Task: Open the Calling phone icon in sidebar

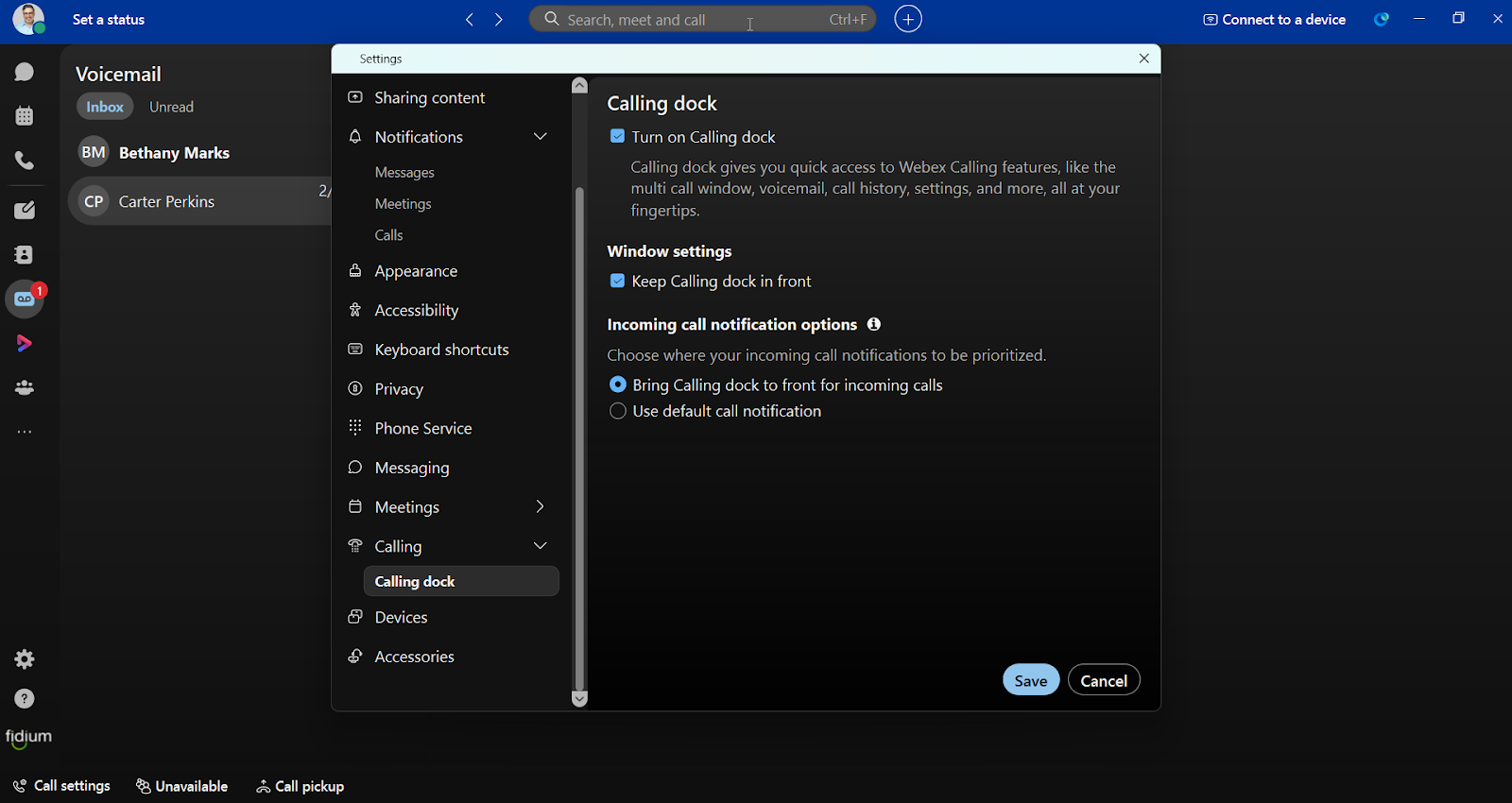Action: point(25,161)
